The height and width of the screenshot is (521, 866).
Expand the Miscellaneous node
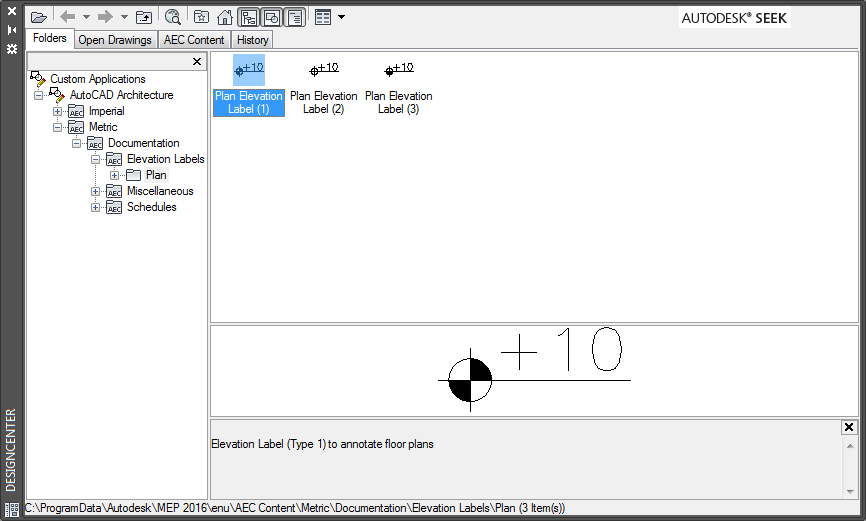pyautogui.click(x=96, y=192)
